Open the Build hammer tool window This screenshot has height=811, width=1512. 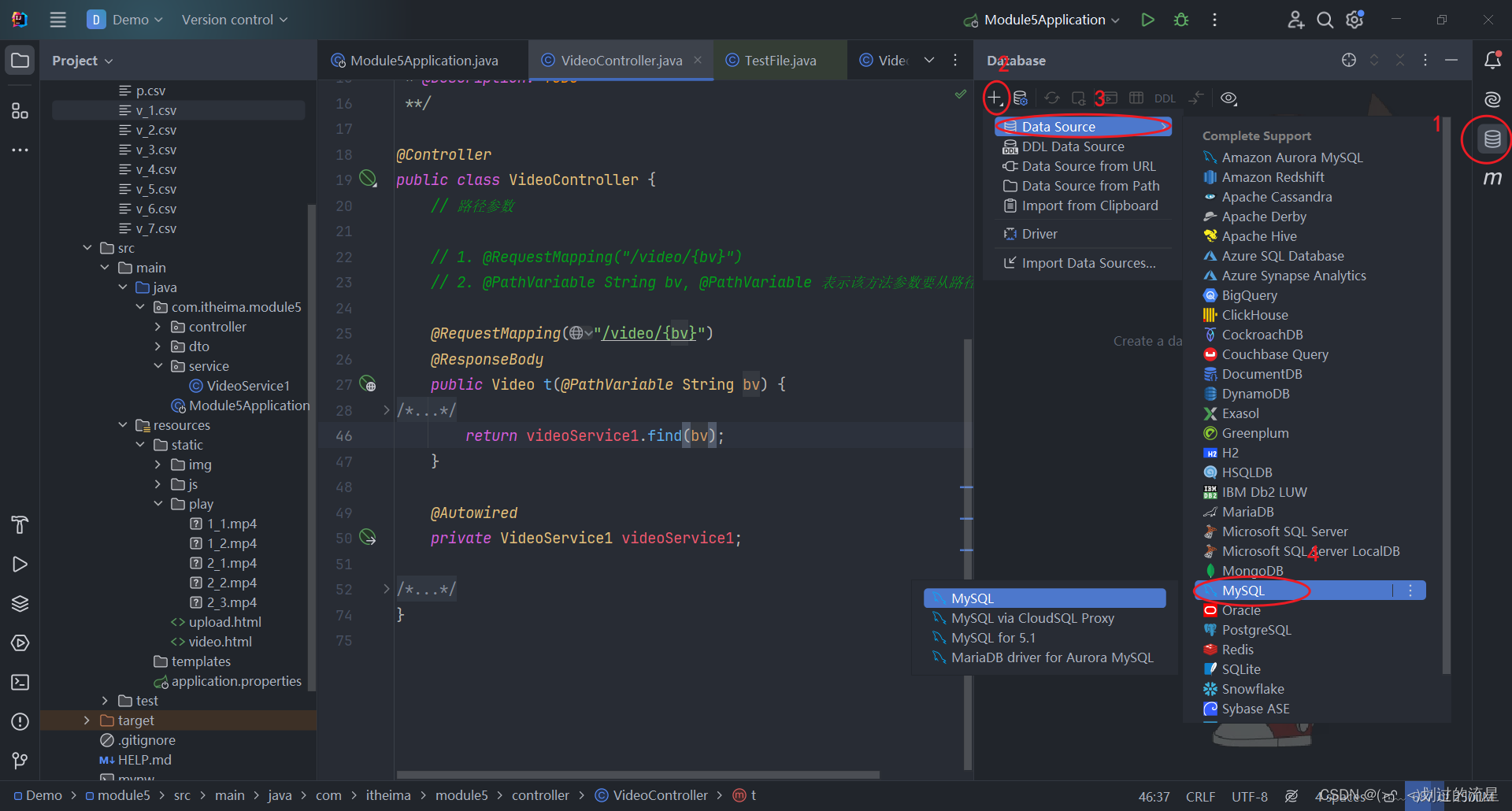tap(20, 524)
